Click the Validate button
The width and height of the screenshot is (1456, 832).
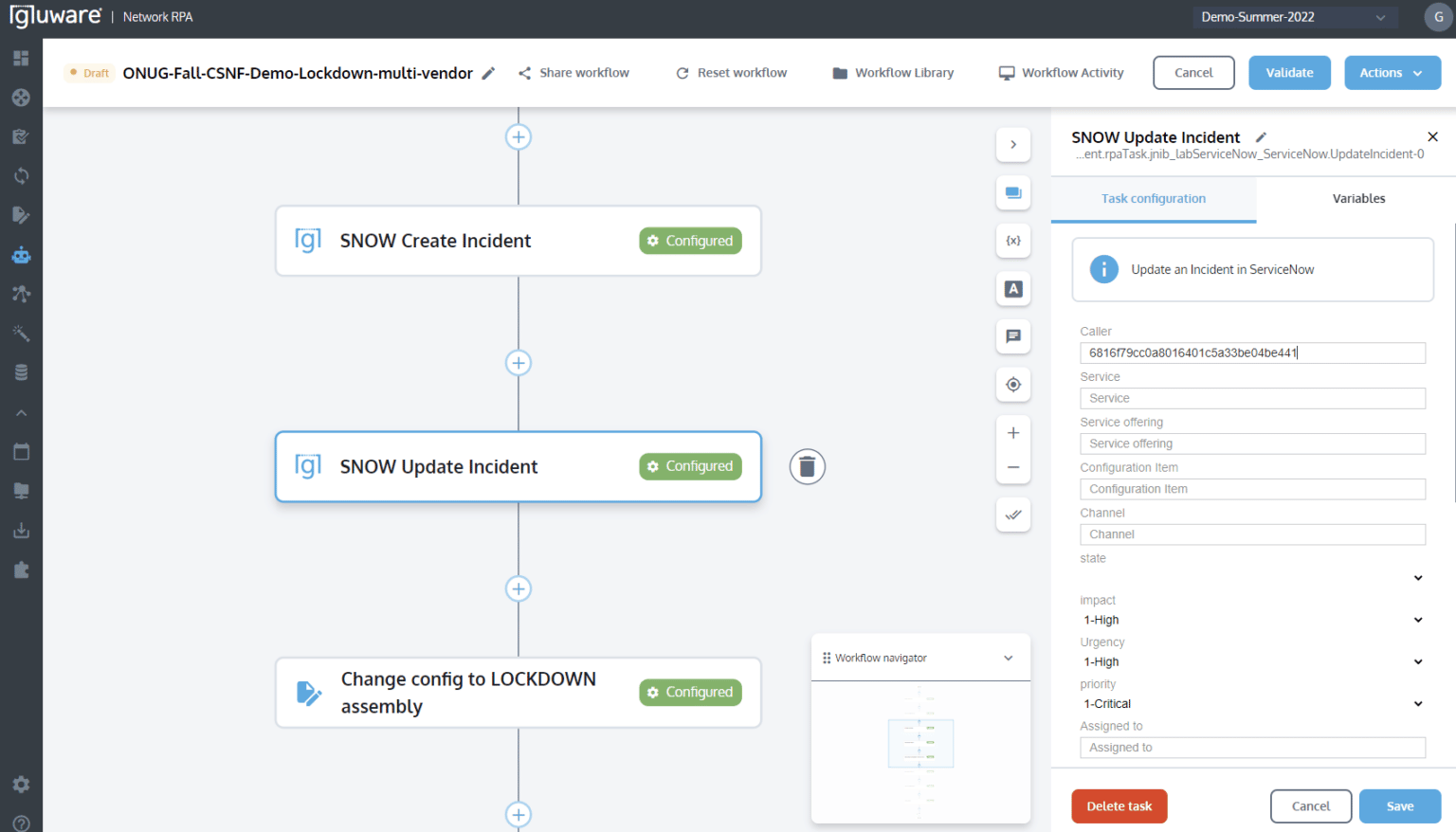click(1289, 72)
